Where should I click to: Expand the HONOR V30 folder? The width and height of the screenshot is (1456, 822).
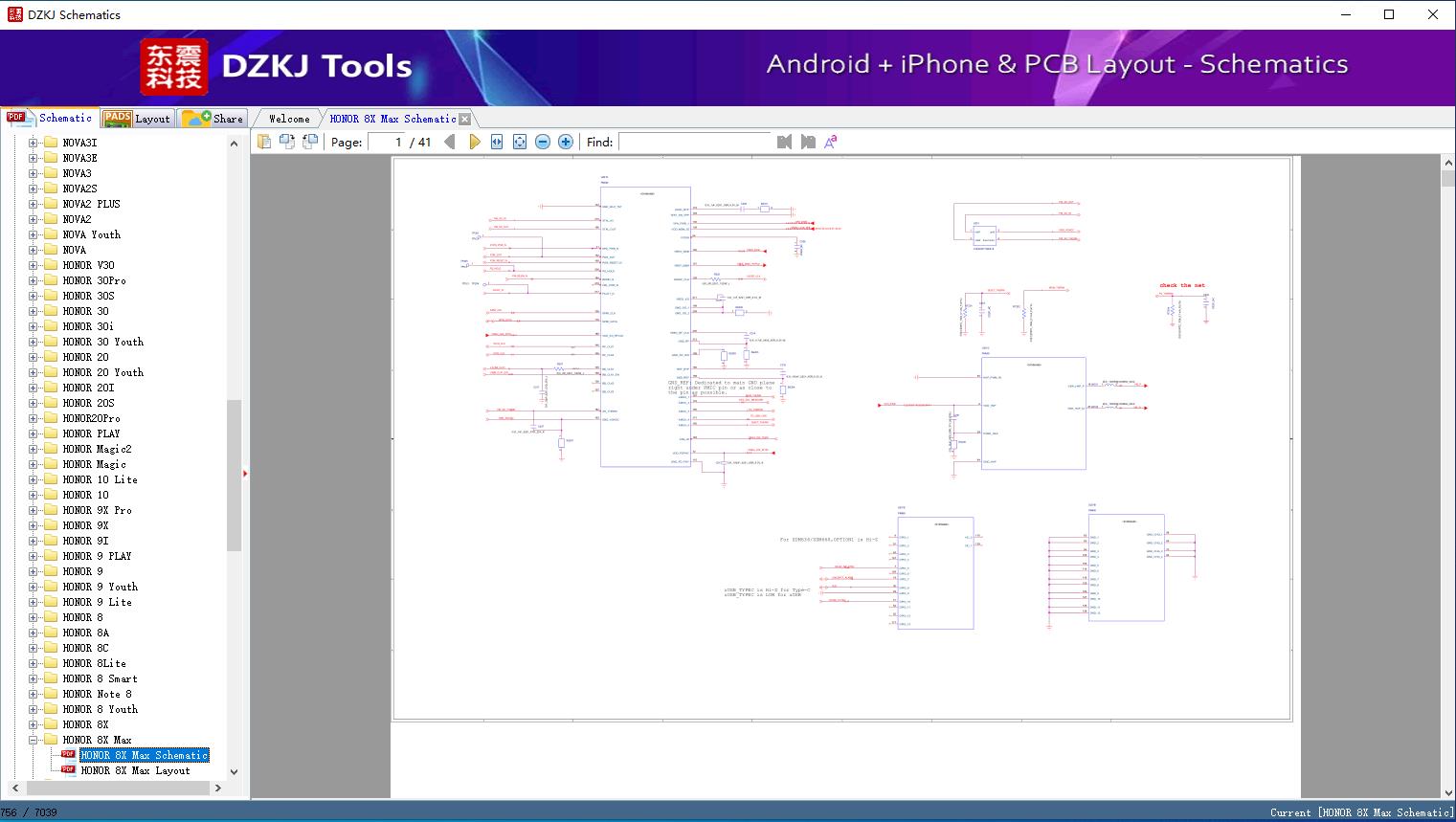34,265
